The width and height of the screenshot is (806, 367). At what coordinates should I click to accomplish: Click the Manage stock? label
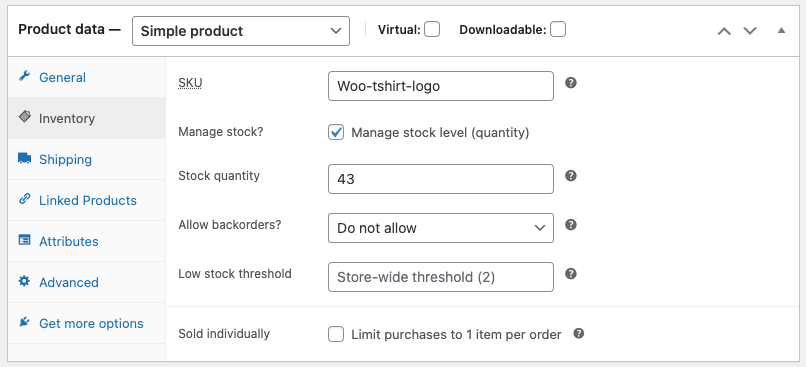(221, 132)
